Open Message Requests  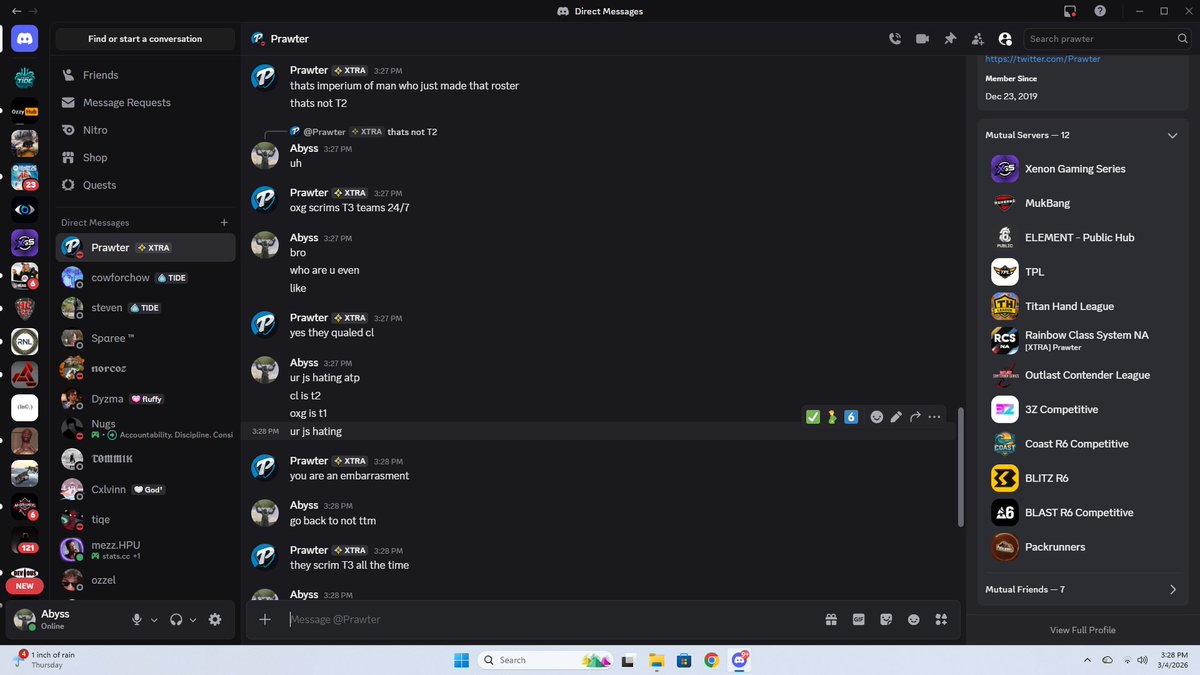click(x=145, y=102)
